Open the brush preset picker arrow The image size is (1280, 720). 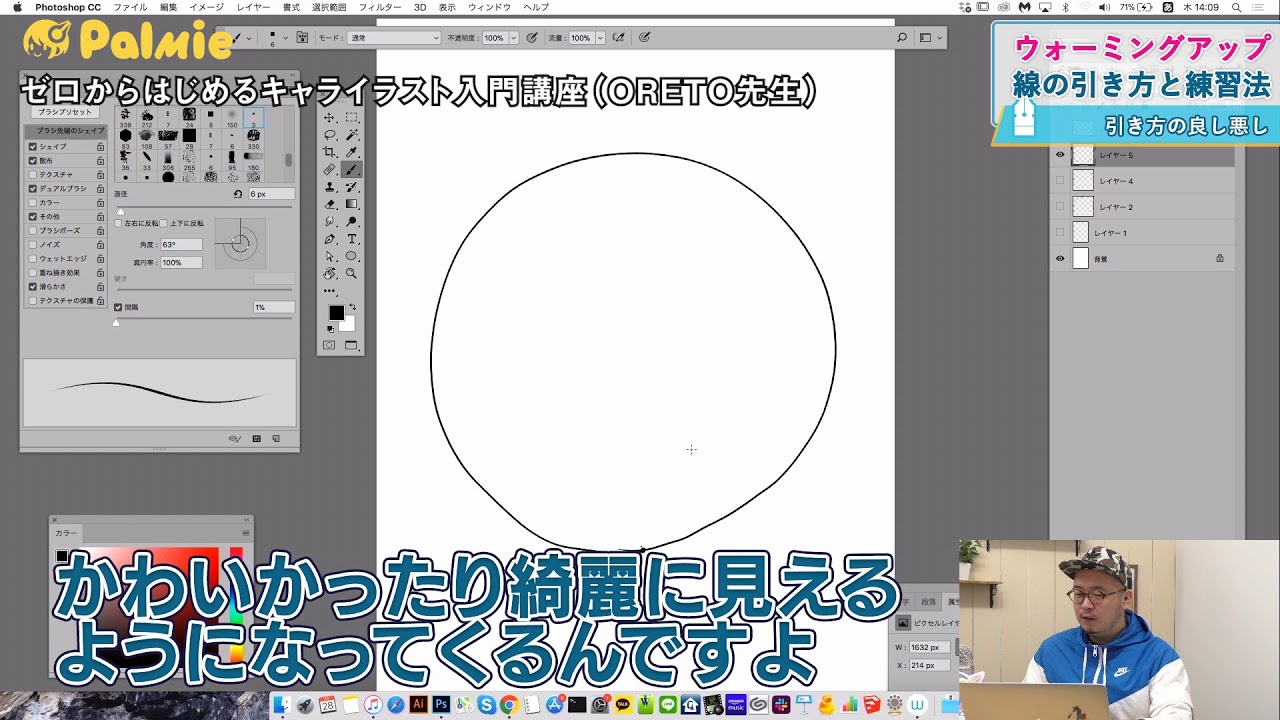[x=286, y=38]
